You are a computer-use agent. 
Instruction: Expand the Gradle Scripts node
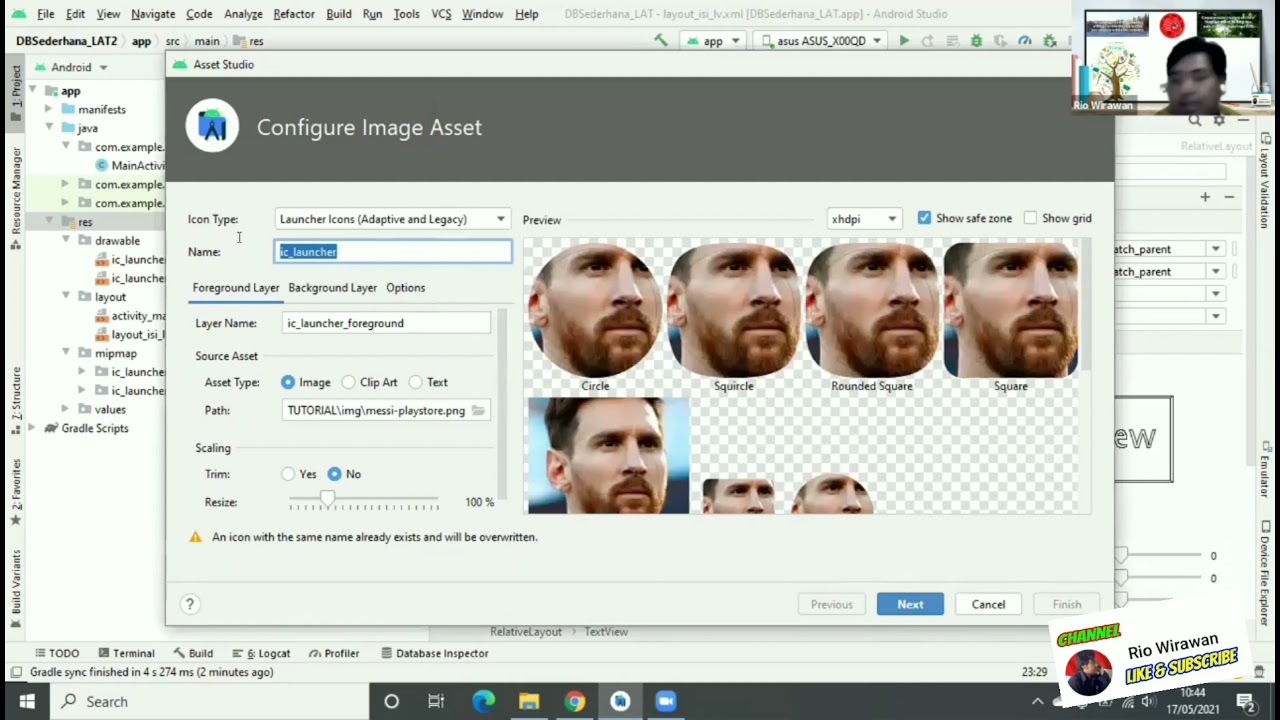tap(32, 428)
